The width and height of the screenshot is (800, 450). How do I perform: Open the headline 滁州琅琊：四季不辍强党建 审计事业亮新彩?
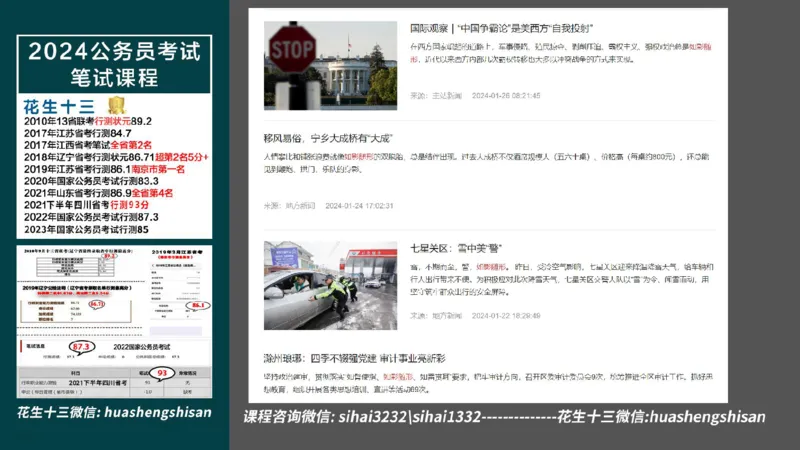pos(355,359)
